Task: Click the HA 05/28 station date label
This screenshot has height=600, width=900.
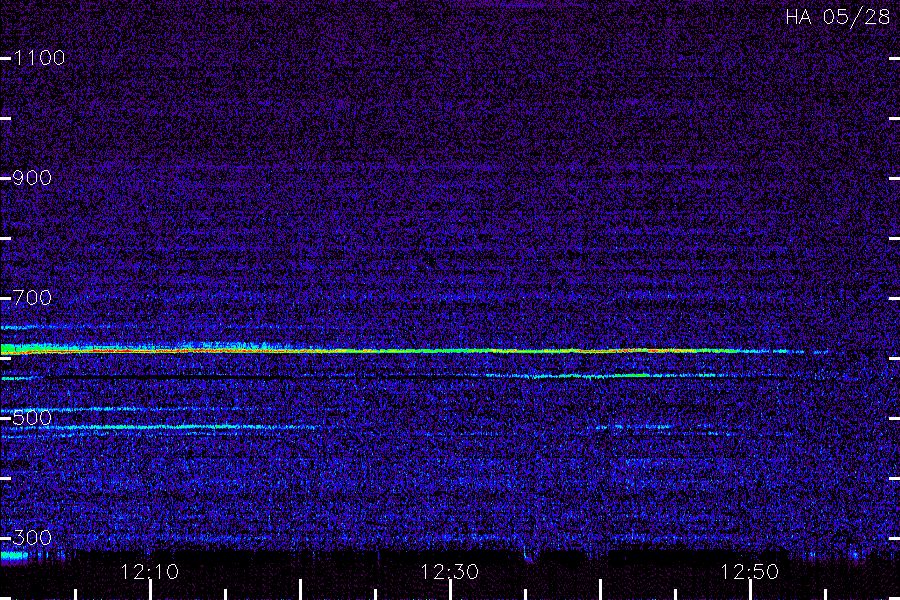Action: tap(837, 17)
